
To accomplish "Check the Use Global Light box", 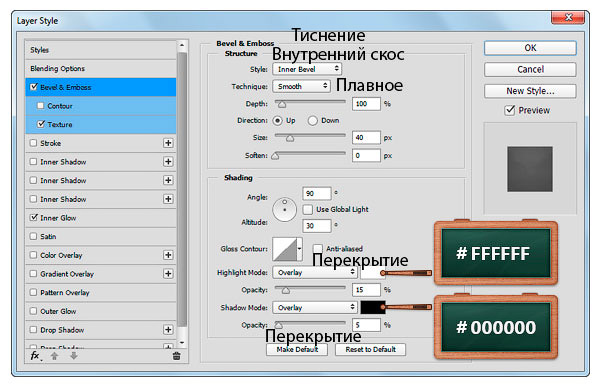I will tap(308, 209).
